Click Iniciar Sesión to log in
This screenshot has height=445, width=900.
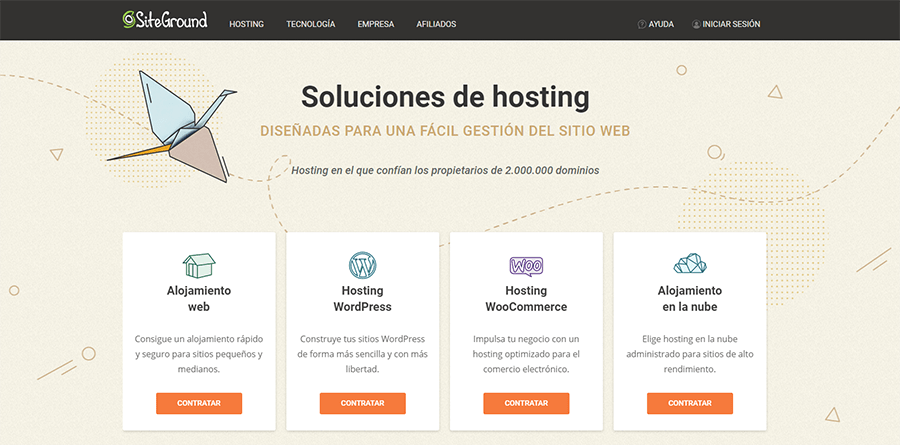[x=727, y=24]
